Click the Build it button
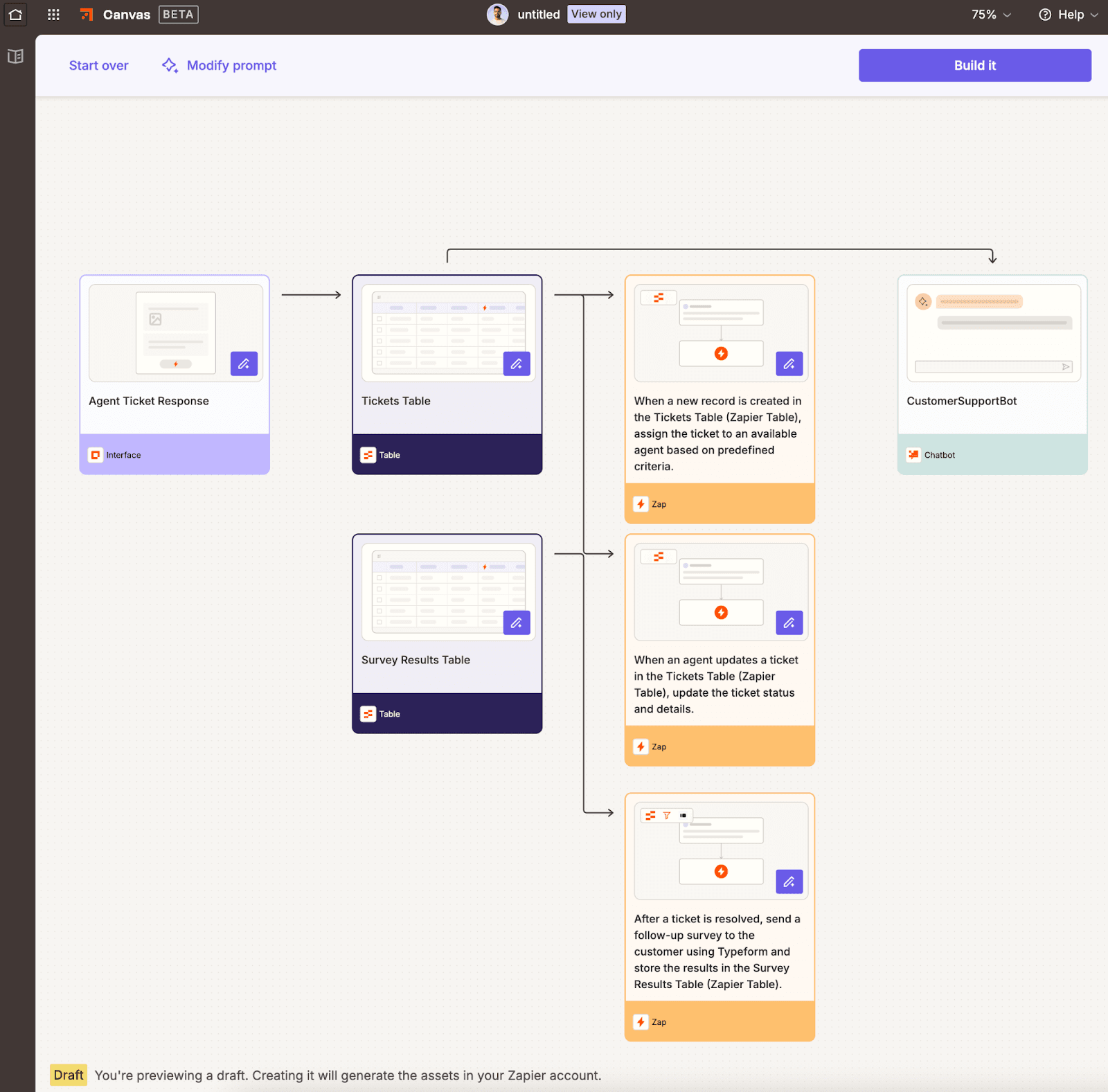Viewport: 1108px width, 1092px height. [x=975, y=65]
